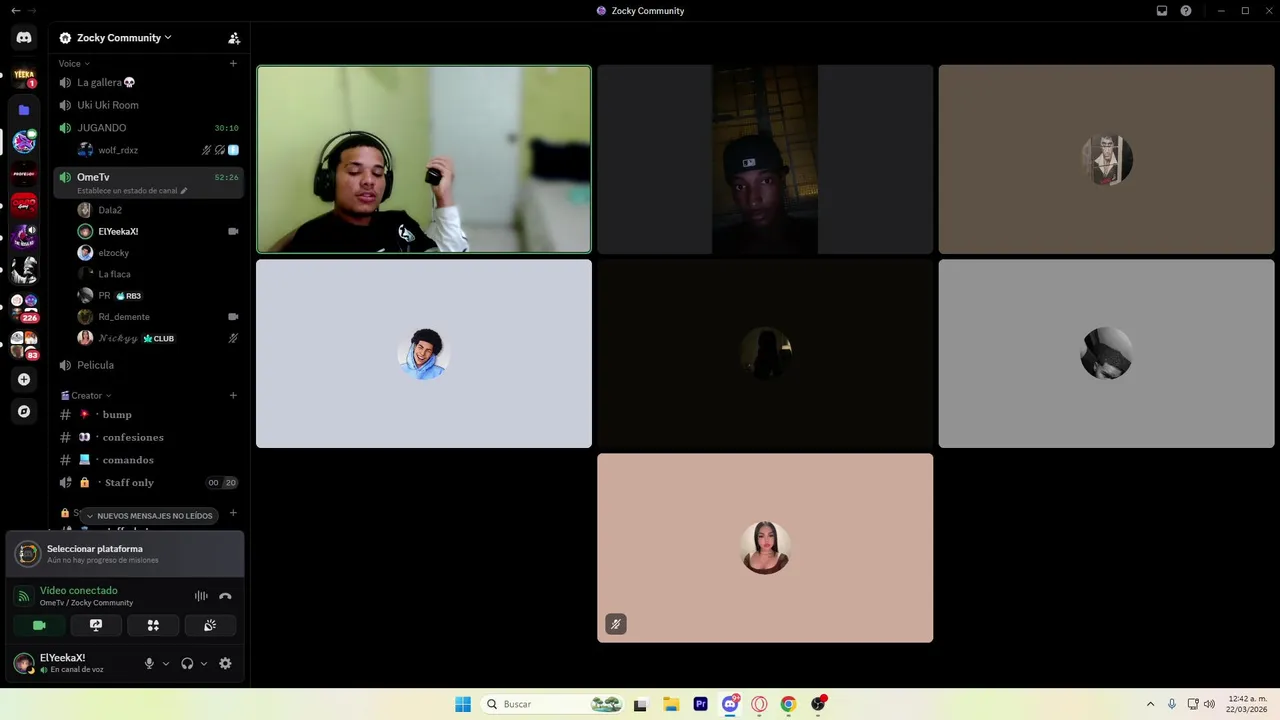Open Discord direct messages home icon
Screen dimensions: 1280x720
coord(24,38)
